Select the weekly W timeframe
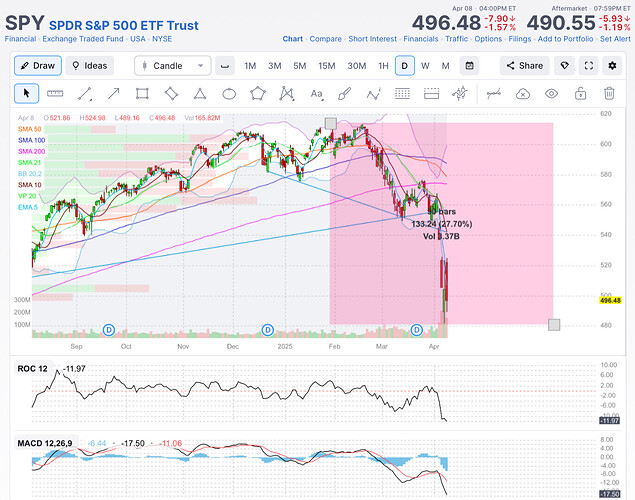 pos(425,66)
